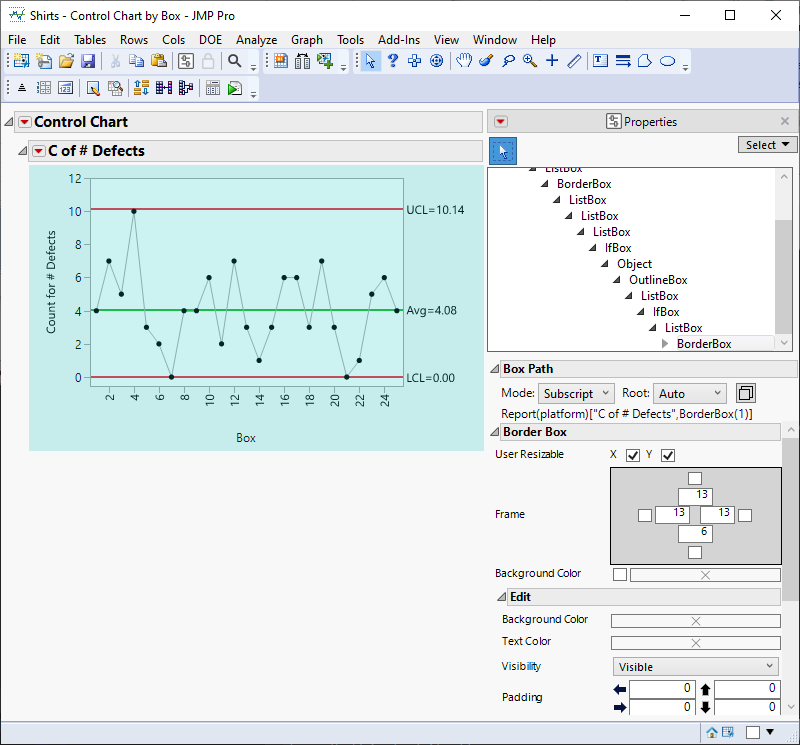Screen dimensions: 800x745
Task: Click the Edit Text Color swatch
Action: click(x=696, y=643)
